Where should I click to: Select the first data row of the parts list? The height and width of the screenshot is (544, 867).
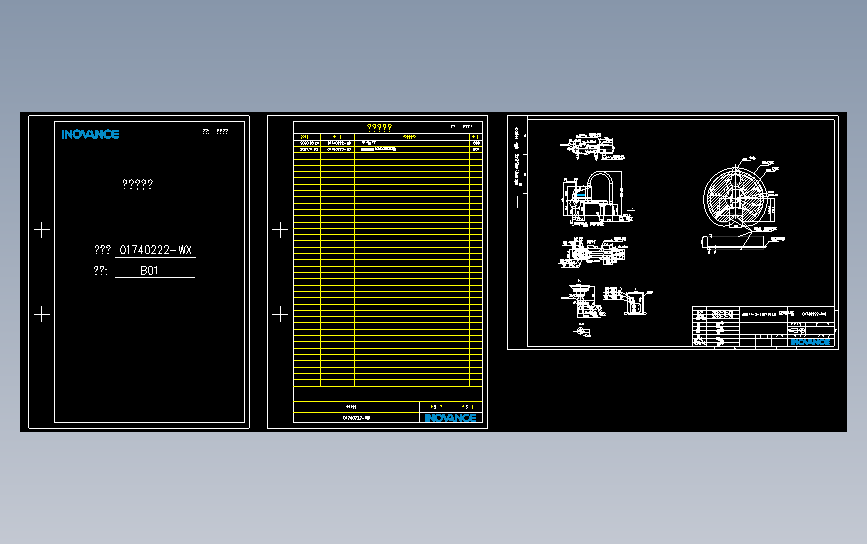388,143
